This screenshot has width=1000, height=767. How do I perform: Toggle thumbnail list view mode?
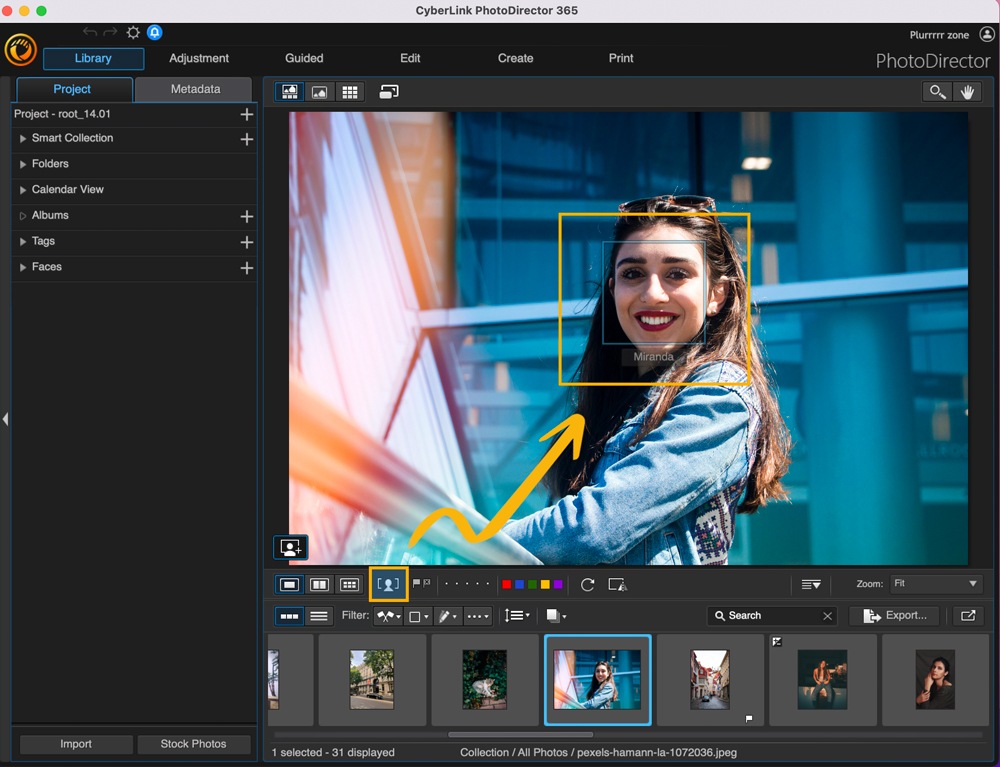coord(318,615)
